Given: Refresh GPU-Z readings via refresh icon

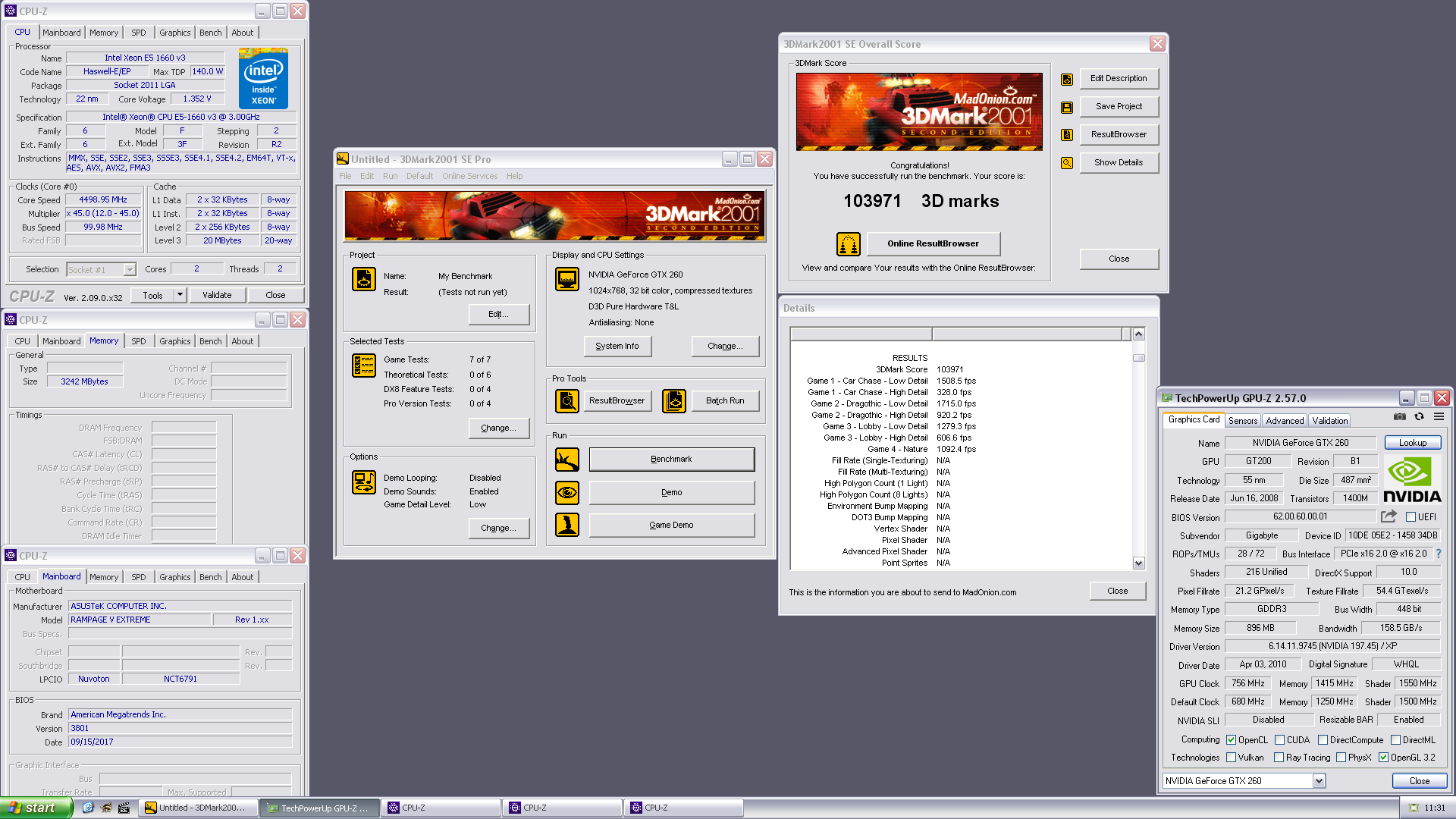Looking at the screenshot, I should point(1417,418).
